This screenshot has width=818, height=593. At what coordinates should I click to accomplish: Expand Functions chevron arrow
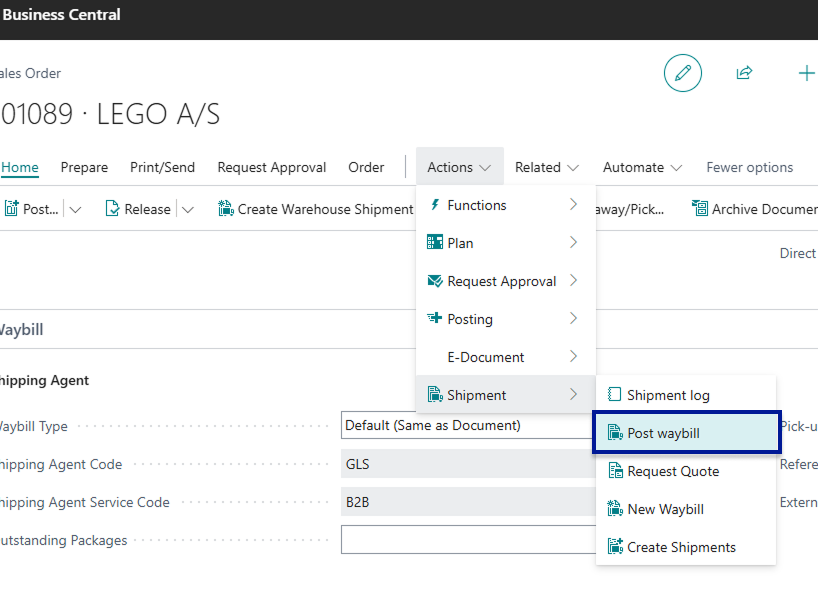573,204
